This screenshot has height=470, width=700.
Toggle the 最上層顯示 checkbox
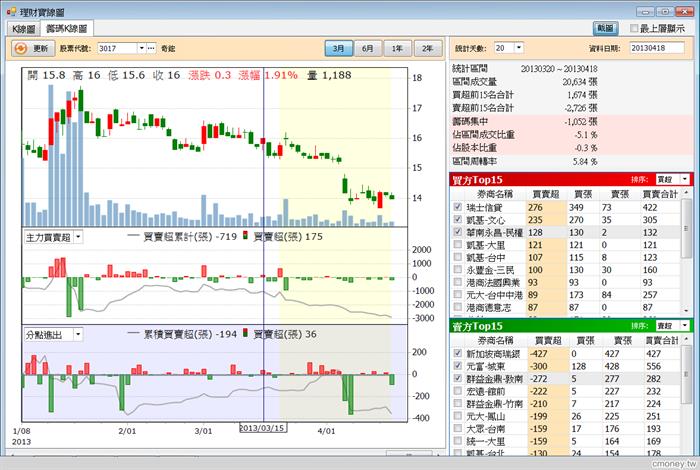(x=633, y=28)
